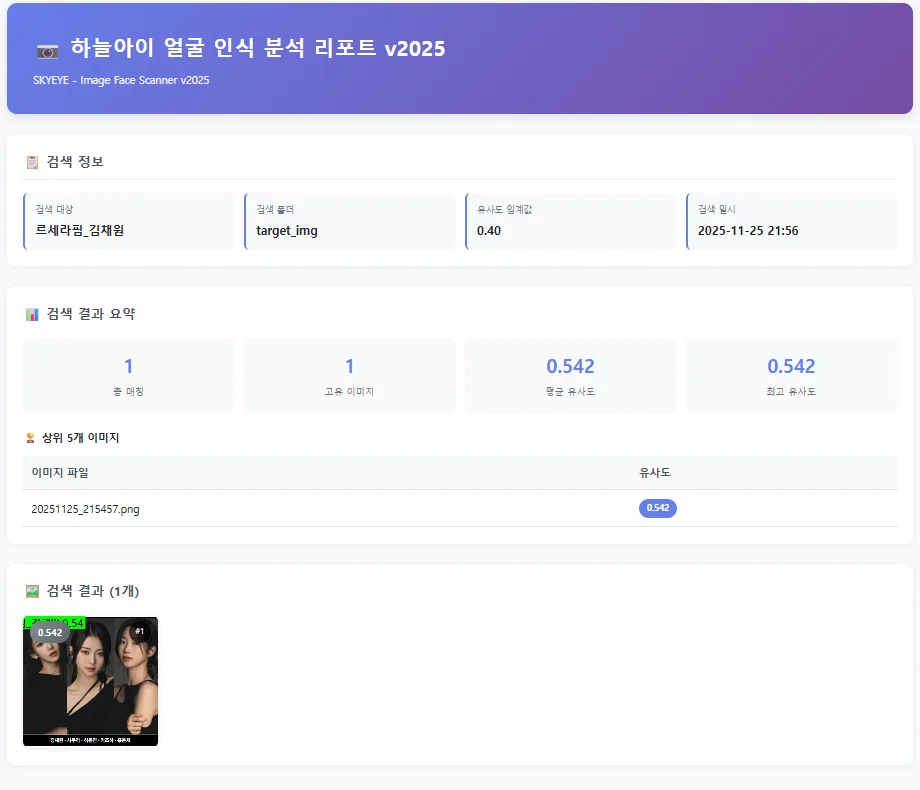
Task: Click the 최고 유사도 value 0.542
Action: tap(790, 375)
